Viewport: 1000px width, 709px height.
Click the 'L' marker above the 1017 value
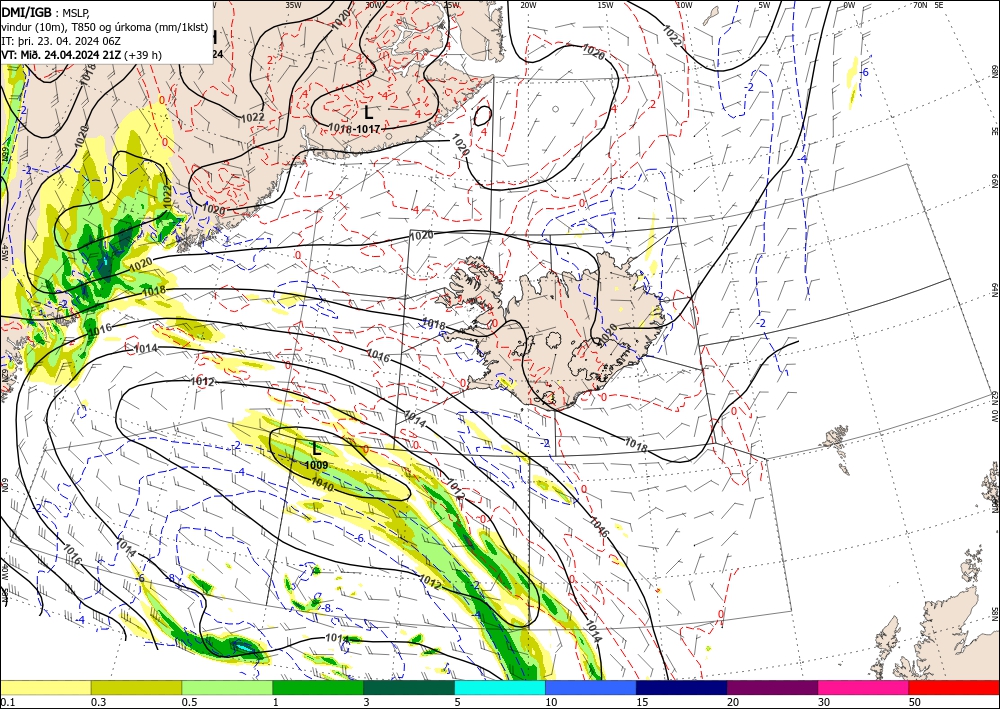(x=369, y=113)
